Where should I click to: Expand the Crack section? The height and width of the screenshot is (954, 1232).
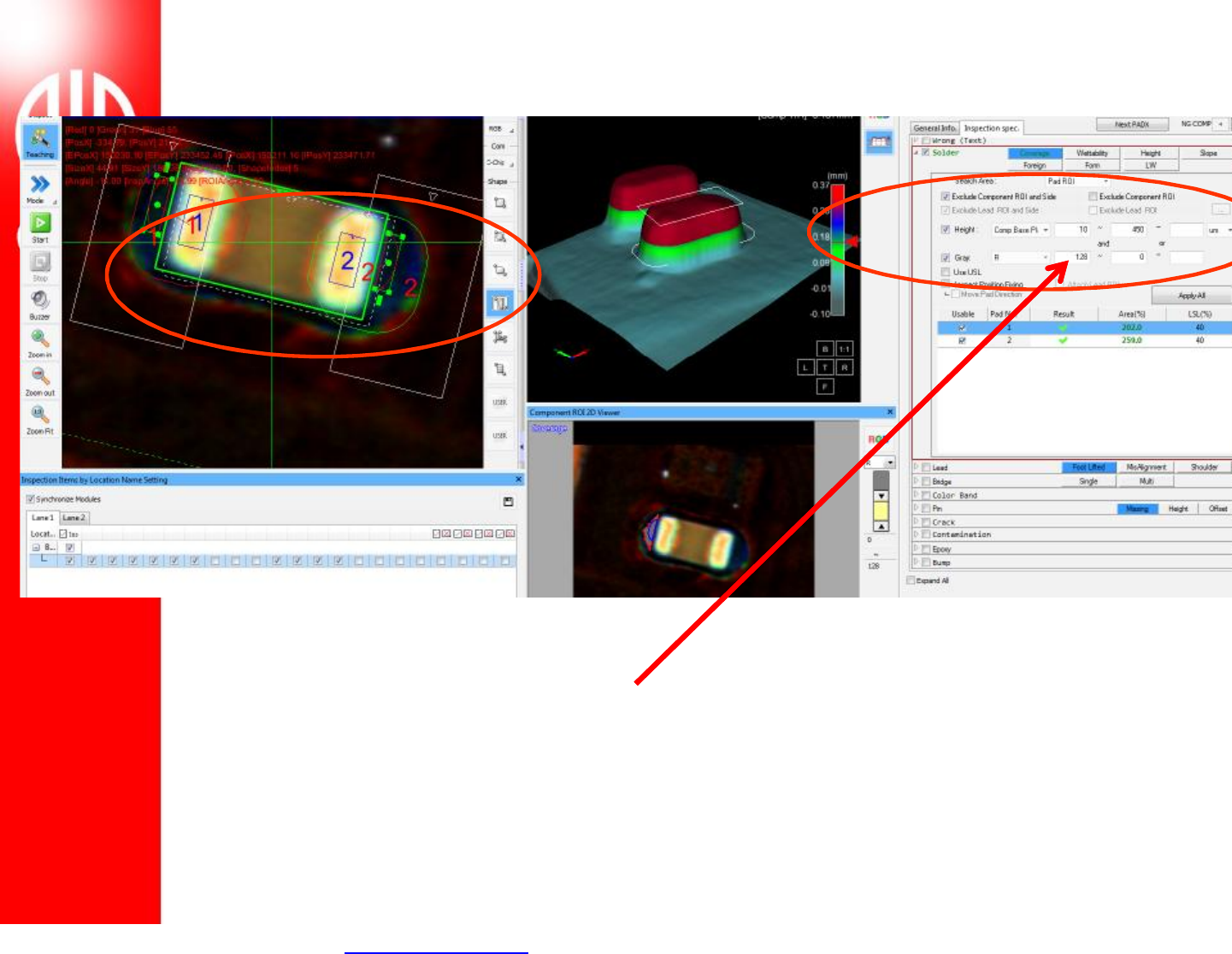917,521
